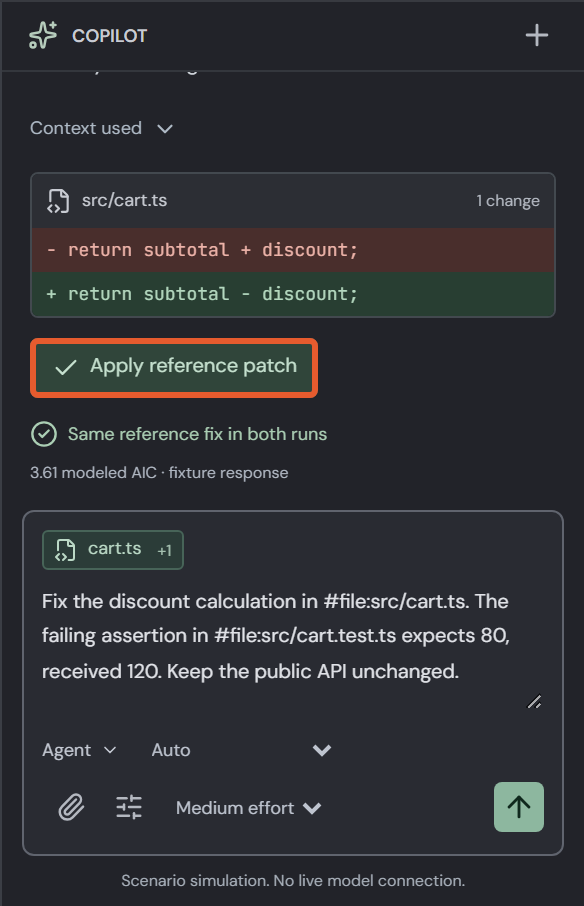Click Same reference fix in both runs
Screen dimensions: 584x906
(x=198, y=434)
